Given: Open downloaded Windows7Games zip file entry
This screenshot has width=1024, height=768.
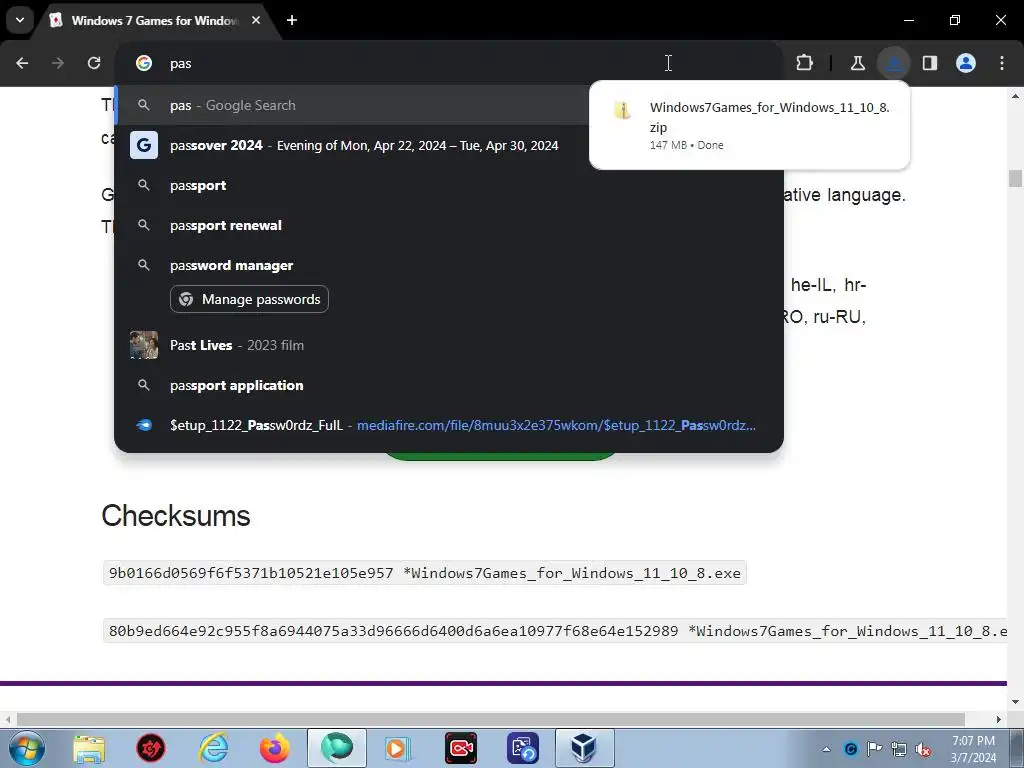Looking at the screenshot, I should pyautogui.click(x=749, y=125).
